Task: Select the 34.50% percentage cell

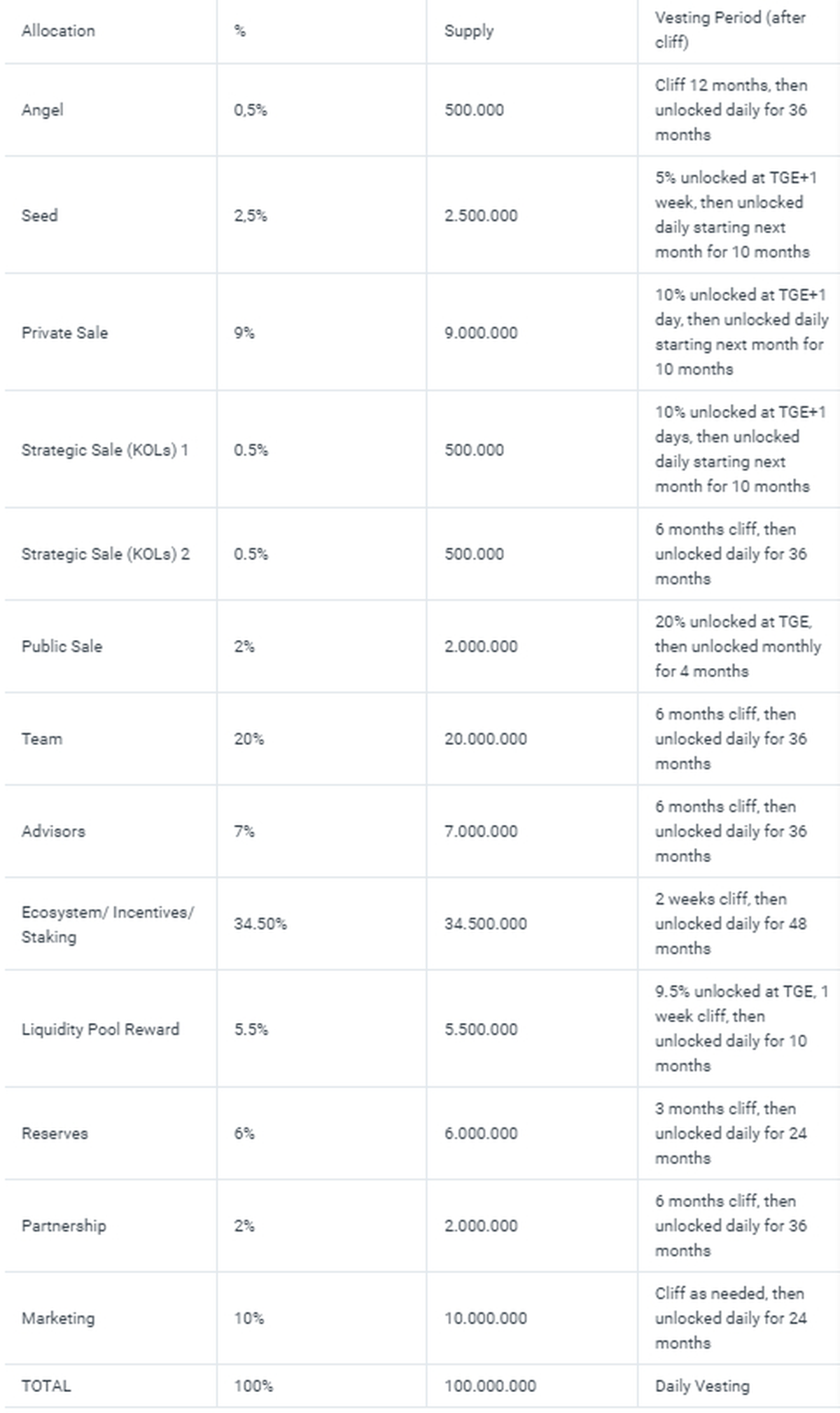Action: click(260, 924)
